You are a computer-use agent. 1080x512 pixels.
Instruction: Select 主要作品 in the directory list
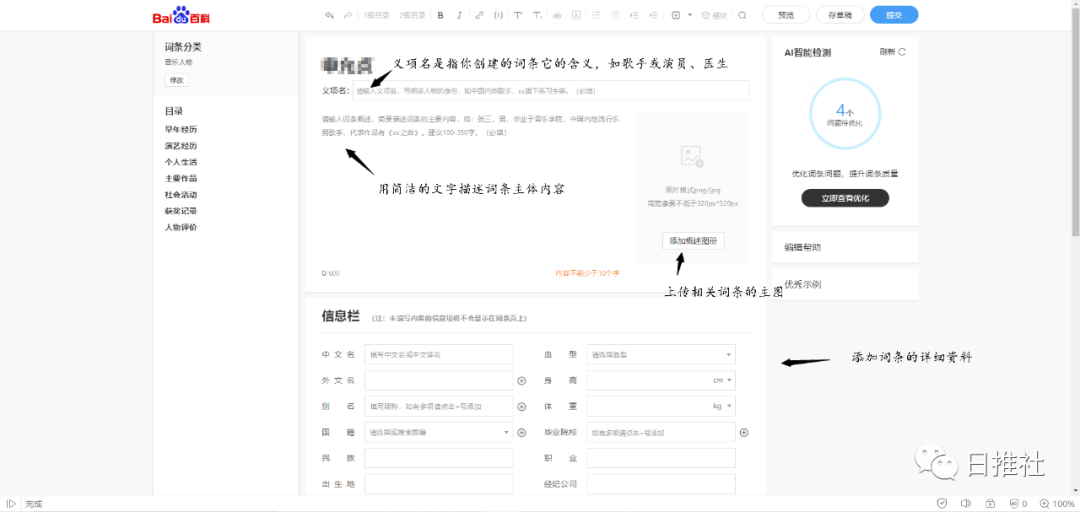tap(181, 178)
